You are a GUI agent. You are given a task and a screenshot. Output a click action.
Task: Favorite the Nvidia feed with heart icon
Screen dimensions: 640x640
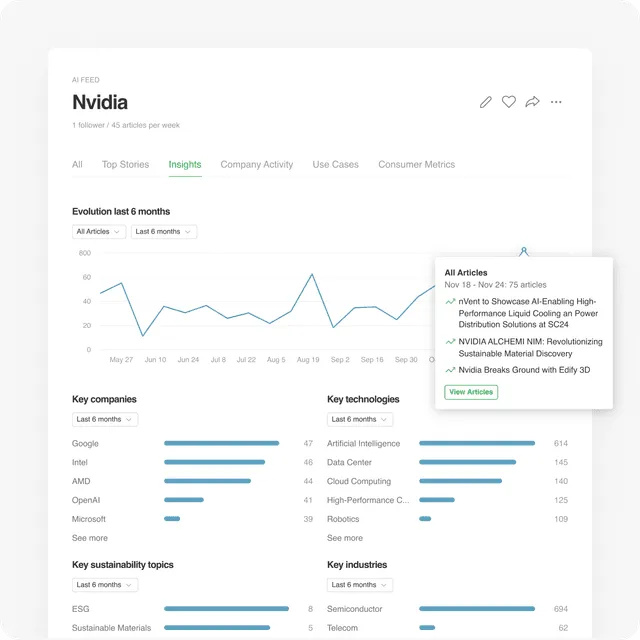pos(509,102)
